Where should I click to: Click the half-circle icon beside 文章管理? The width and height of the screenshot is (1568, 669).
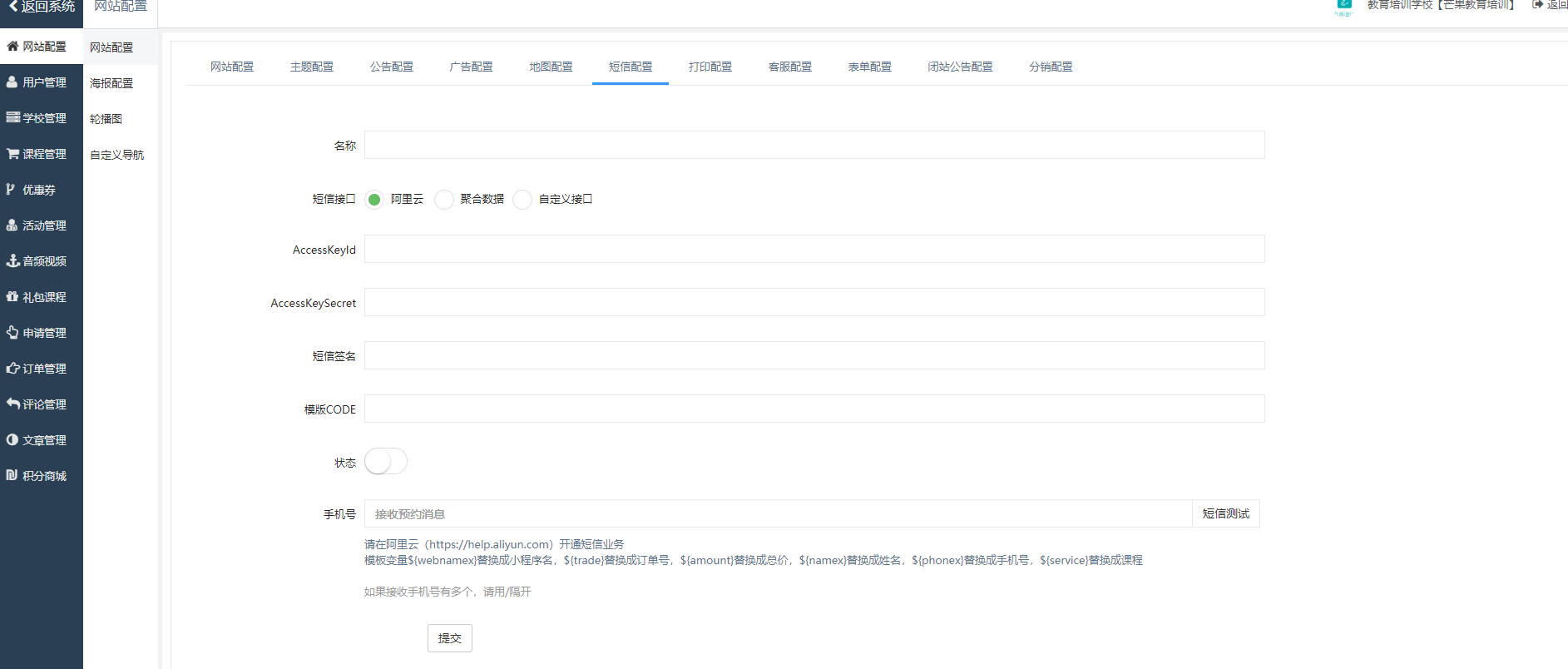pyautogui.click(x=12, y=440)
